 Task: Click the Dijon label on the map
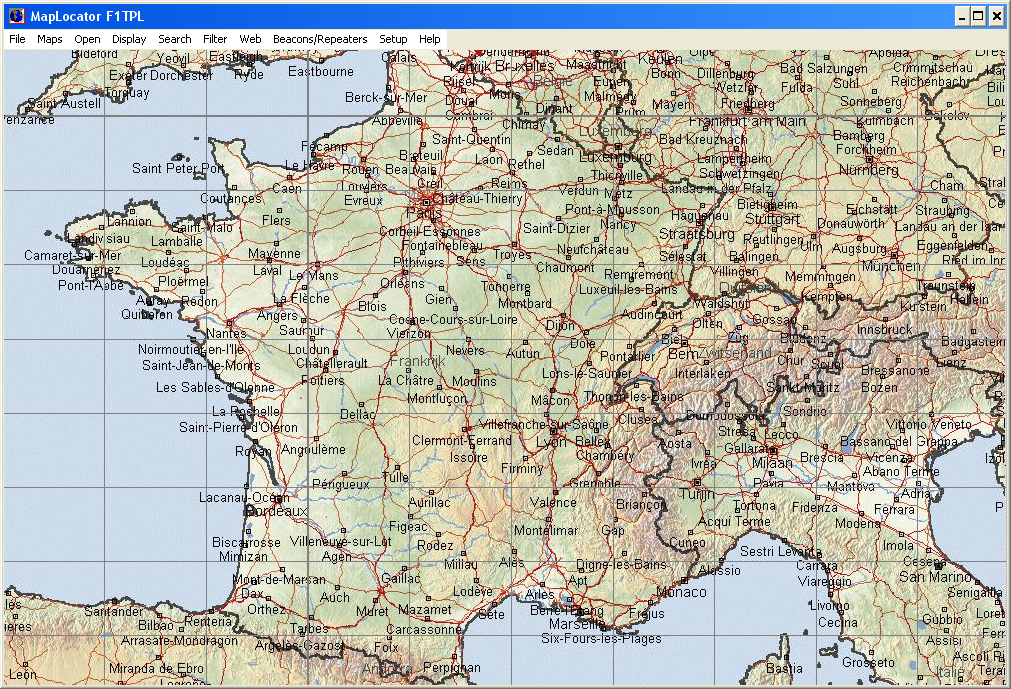560,325
